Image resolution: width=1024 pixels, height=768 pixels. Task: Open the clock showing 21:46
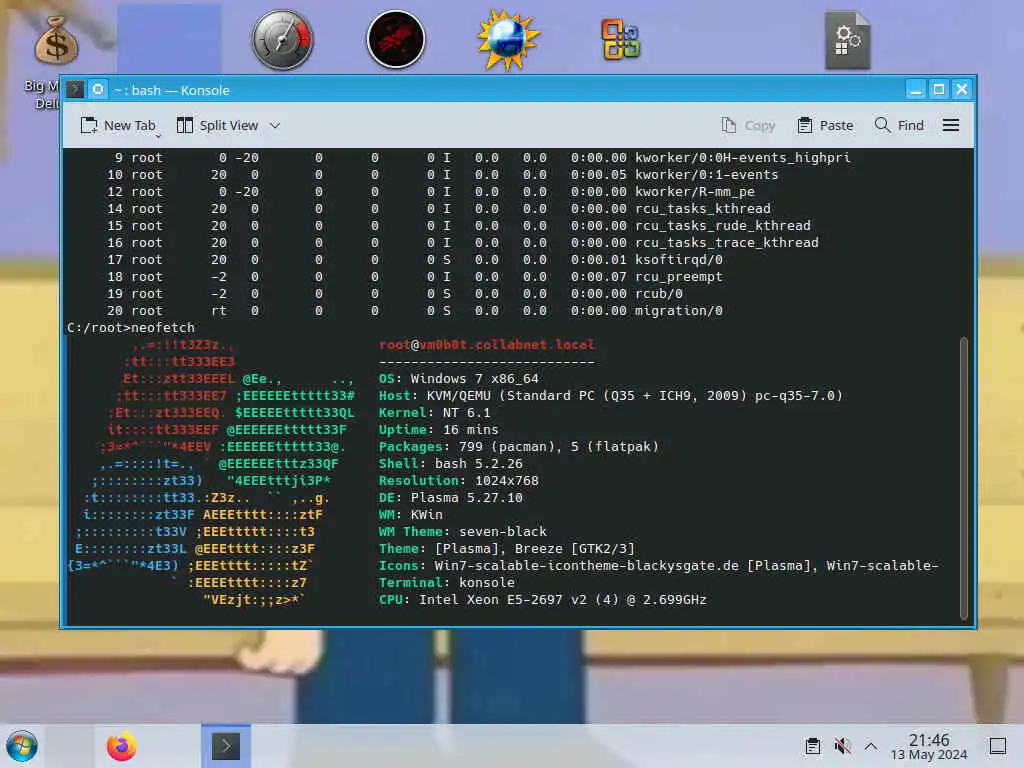pyautogui.click(x=929, y=746)
